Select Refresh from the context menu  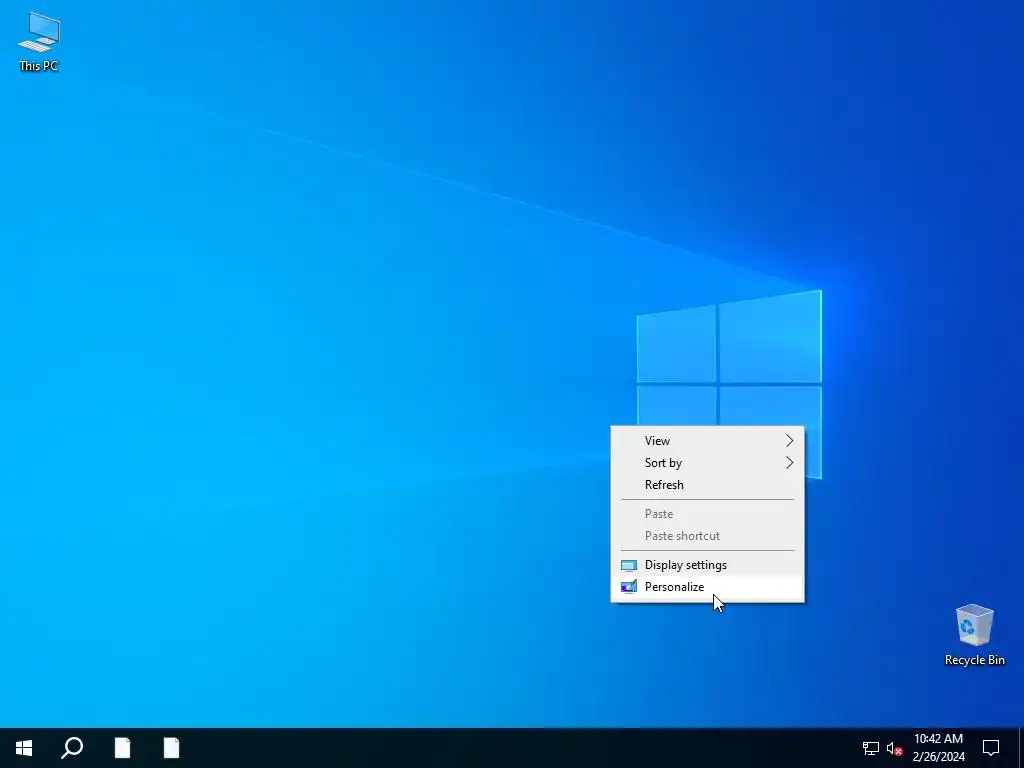click(707, 485)
